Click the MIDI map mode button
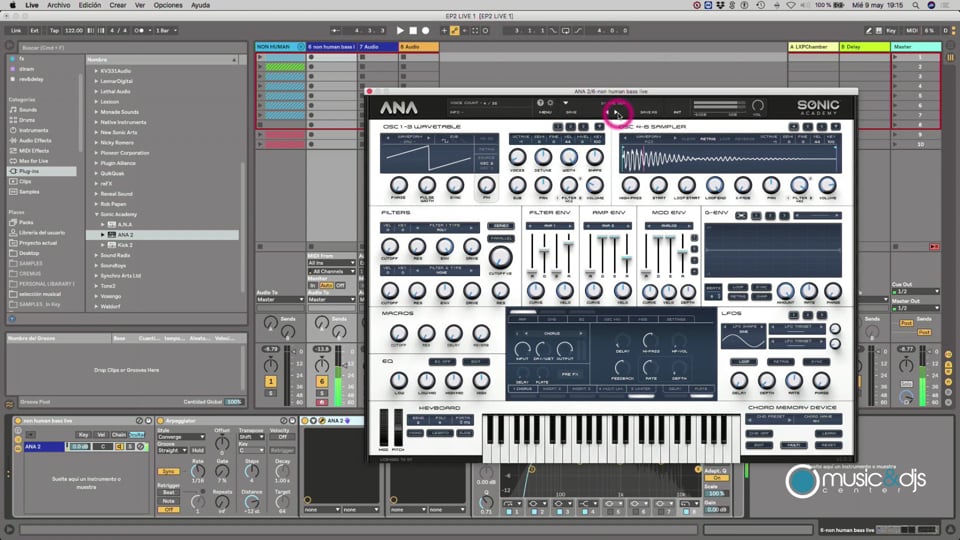The height and width of the screenshot is (540, 960). coord(912,30)
